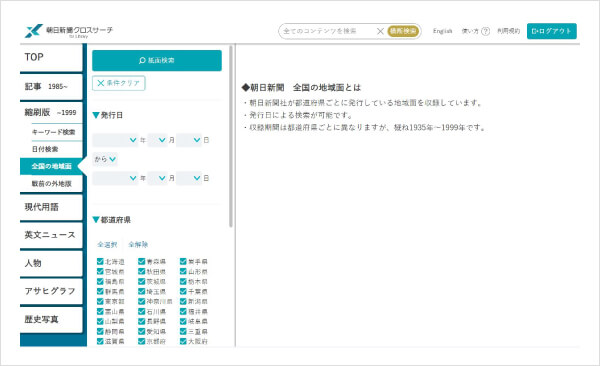Open the 現代用語 sidebar tab
Viewport: 600px width, 366px height.
(x=51, y=207)
